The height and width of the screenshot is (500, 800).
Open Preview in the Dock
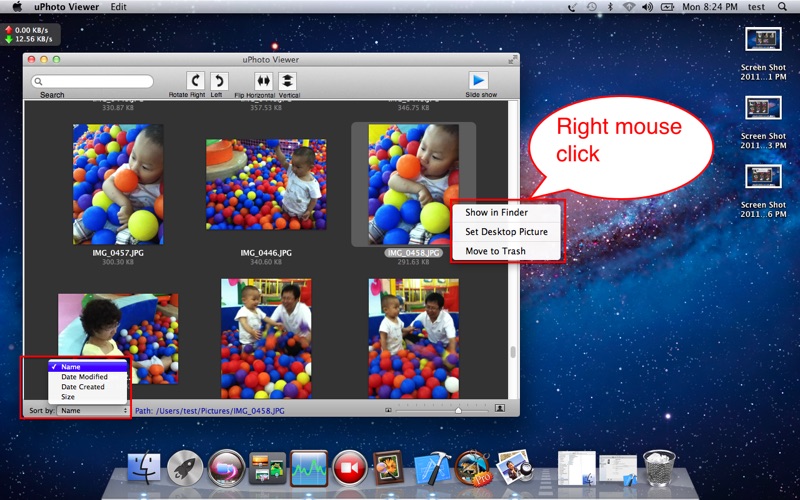(x=514, y=467)
